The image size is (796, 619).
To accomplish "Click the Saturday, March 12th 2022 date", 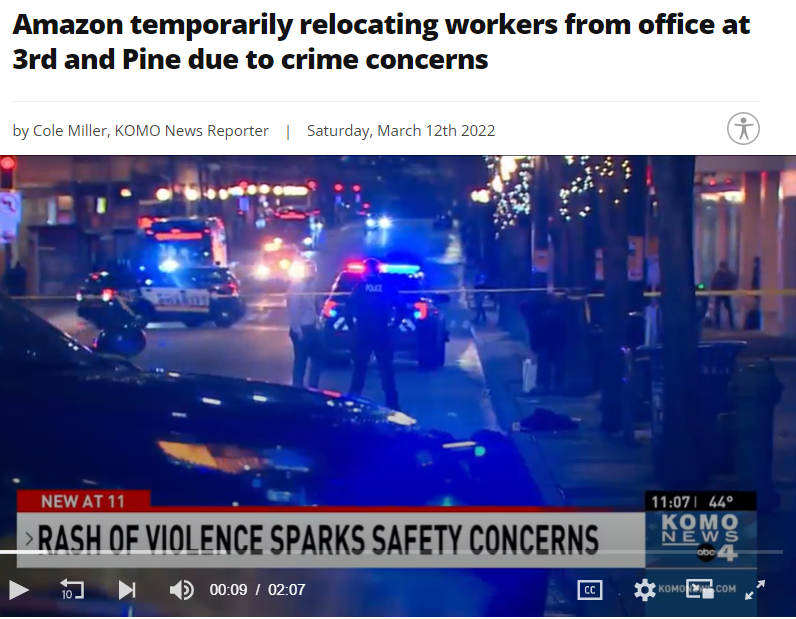I will click(x=401, y=131).
